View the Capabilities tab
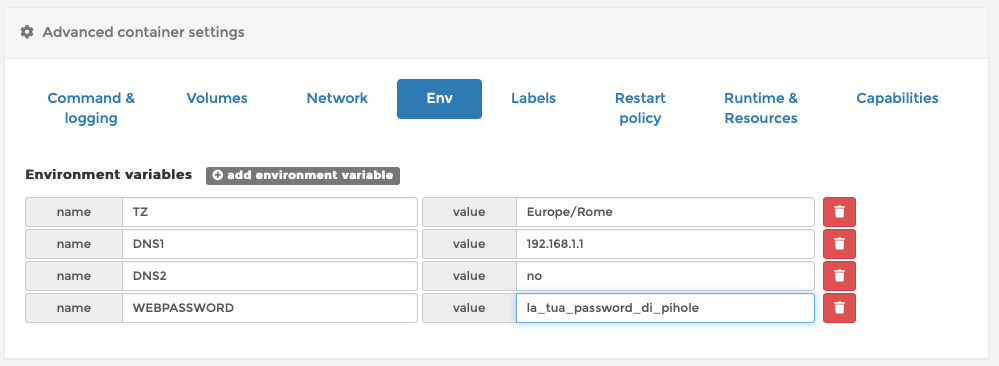This screenshot has height=366, width=999. point(897,98)
